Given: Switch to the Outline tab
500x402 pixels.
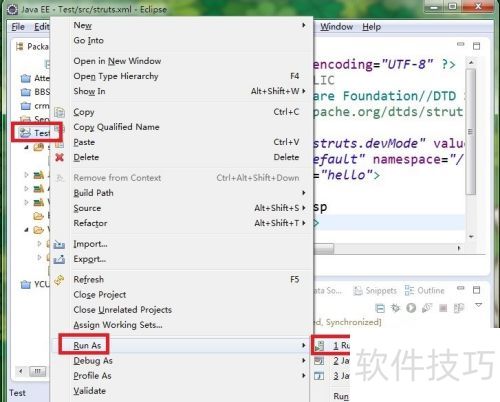Looking at the screenshot, I should [x=425, y=291].
